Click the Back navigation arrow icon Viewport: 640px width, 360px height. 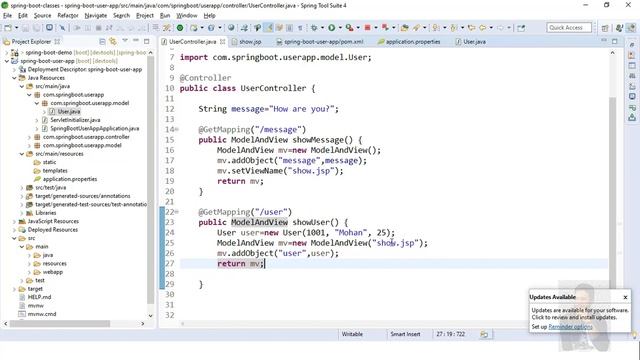tap(482, 28)
